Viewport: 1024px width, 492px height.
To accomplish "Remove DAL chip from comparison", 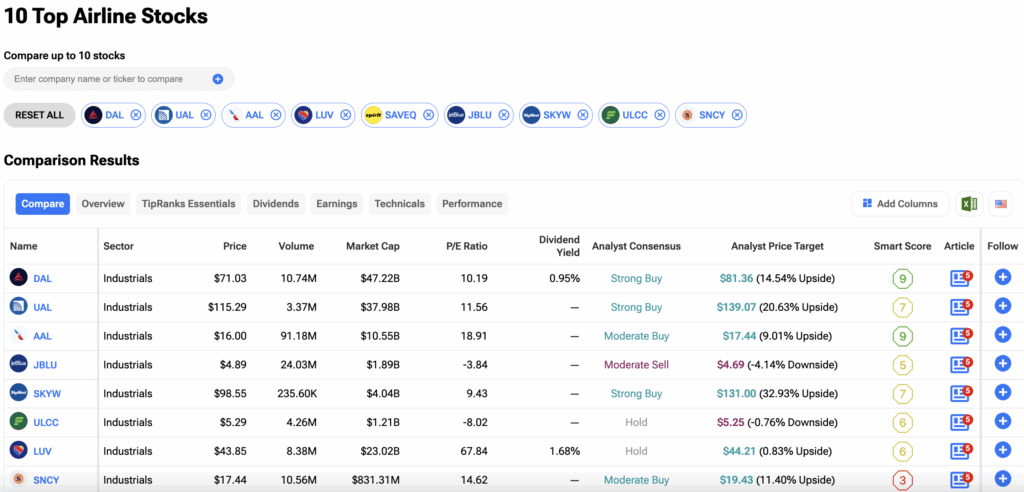I will click(136, 115).
